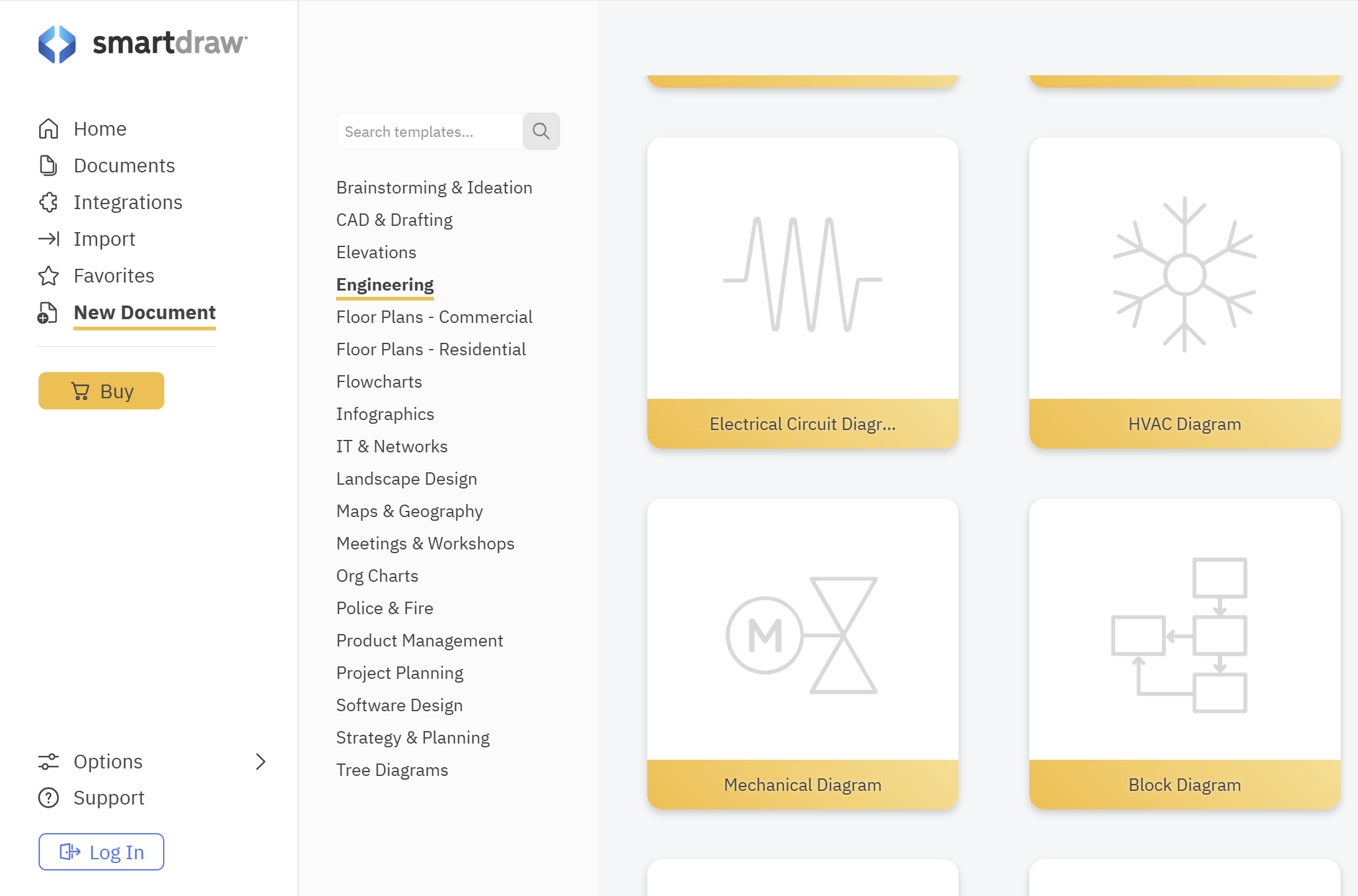Viewport: 1358px width, 896px height.
Task: Click the smartdraw logo
Action: tap(143, 44)
